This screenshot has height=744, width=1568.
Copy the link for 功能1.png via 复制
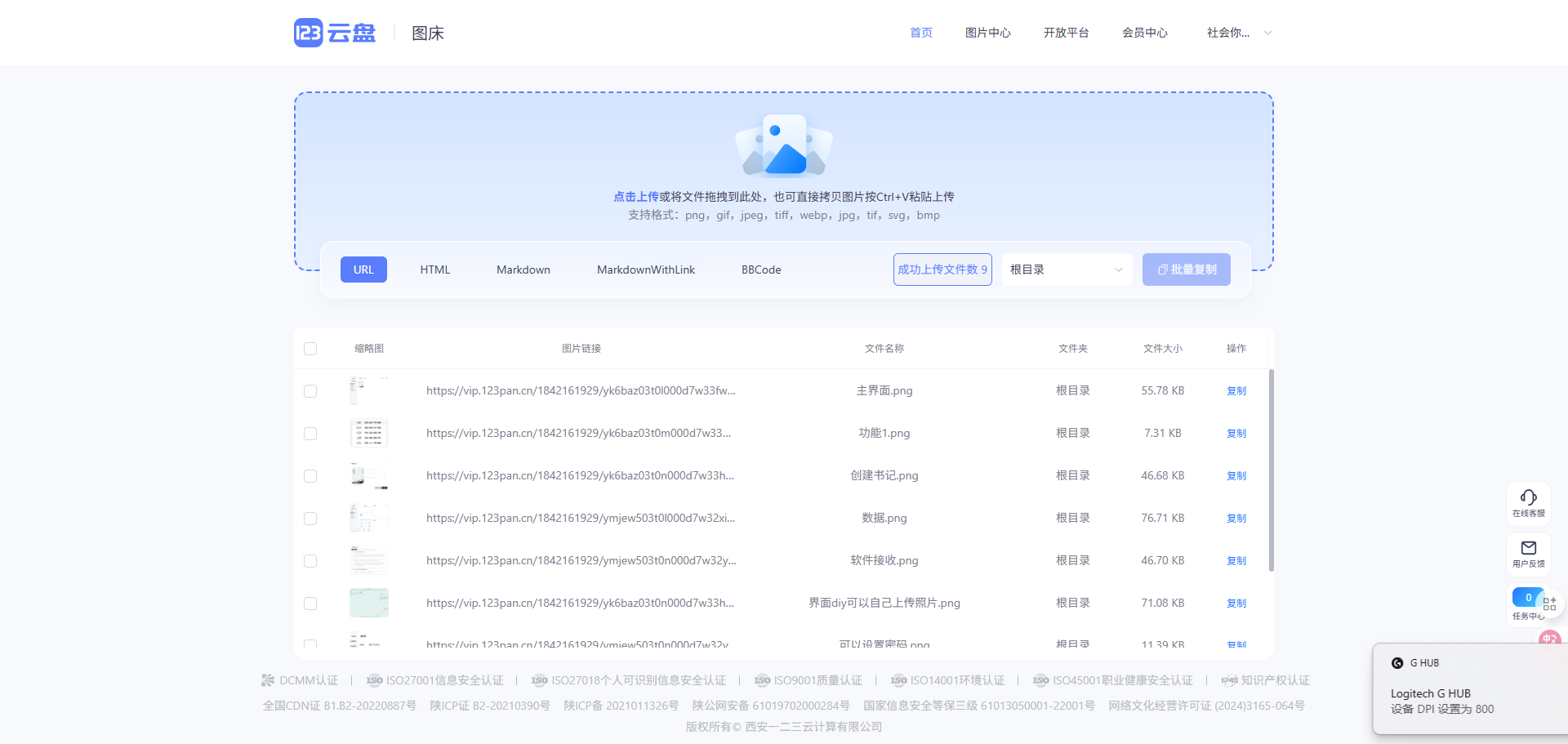point(1236,433)
